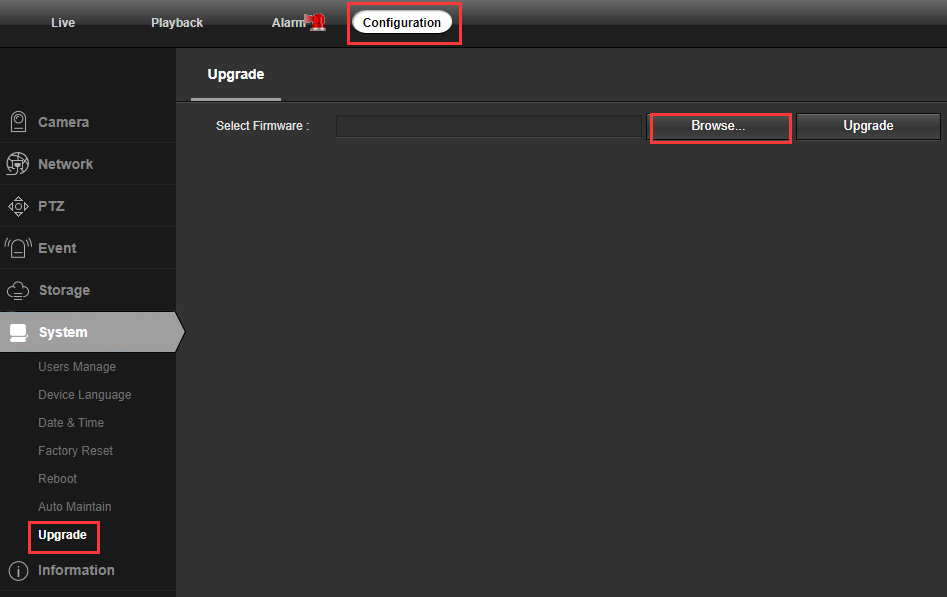Click the Storage cloud icon

(18, 291)
